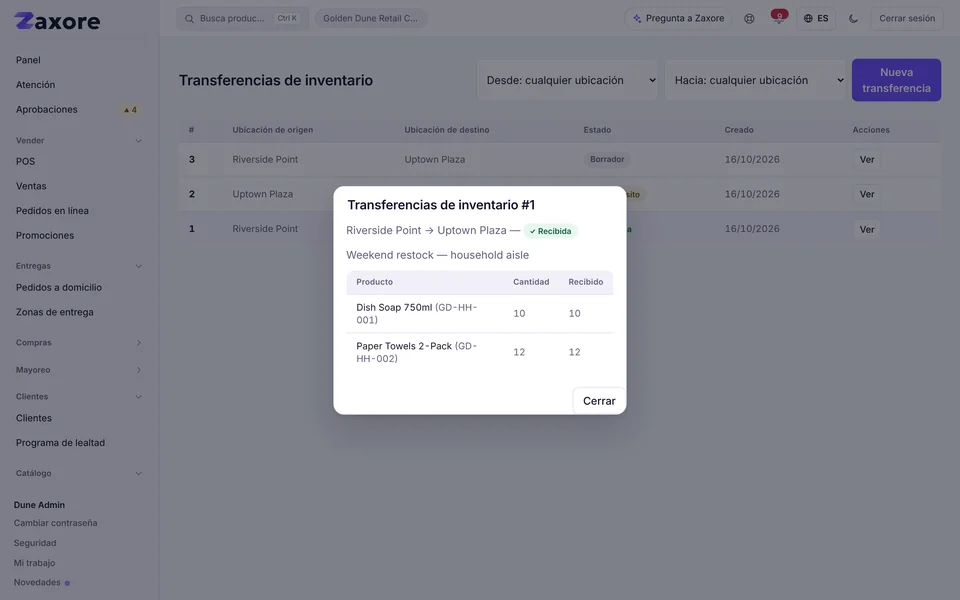Open Programa de lealtad
The height and width of the screenshot is (600, 960).
60,443
